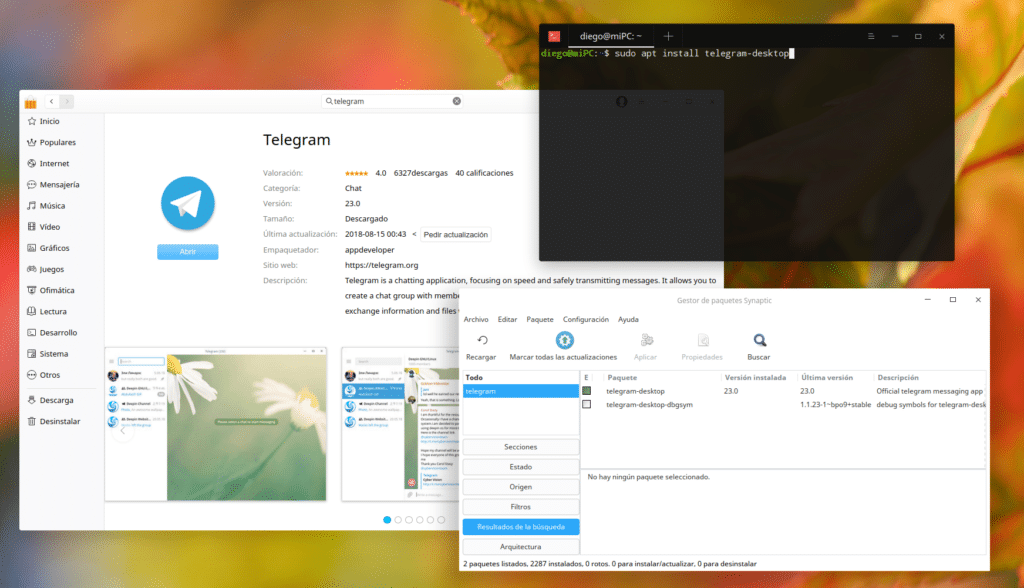Image resolution: width=1024 pixels, height=588 pixels.
Task: Open Descarga downloads section
Action: point(50,400)
